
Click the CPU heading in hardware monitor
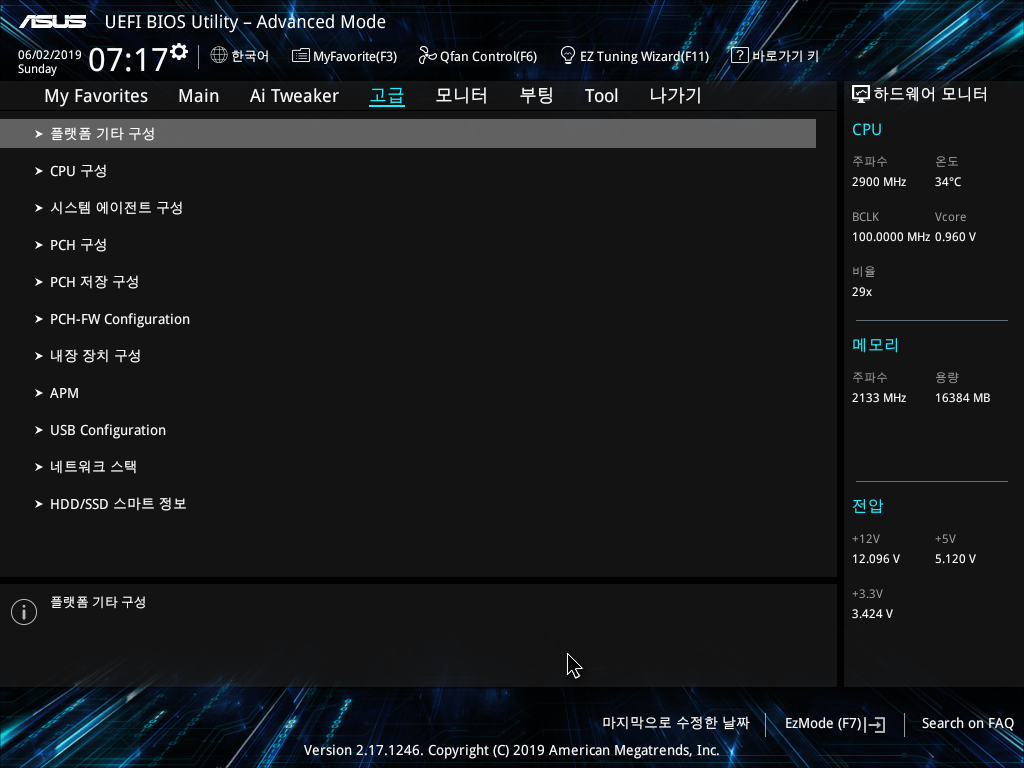click(867, 129)
